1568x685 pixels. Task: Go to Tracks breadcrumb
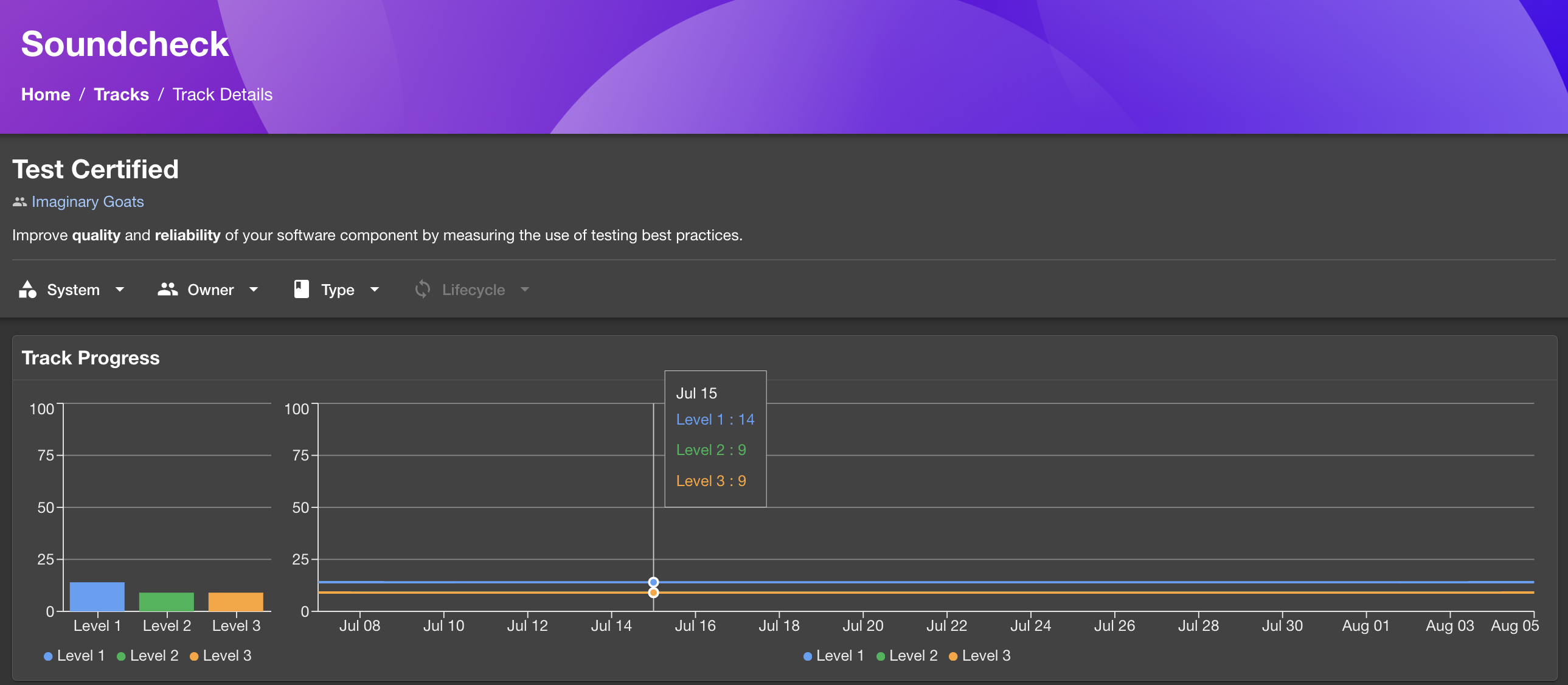click(x=121, y=94)
